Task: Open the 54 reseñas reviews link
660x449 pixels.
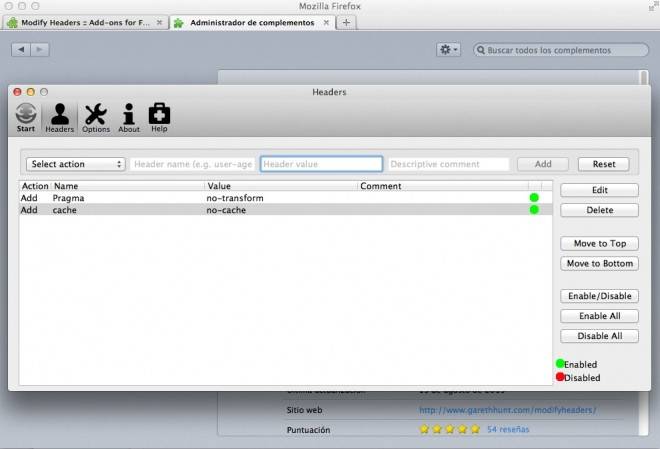Action: coord(508,429)
